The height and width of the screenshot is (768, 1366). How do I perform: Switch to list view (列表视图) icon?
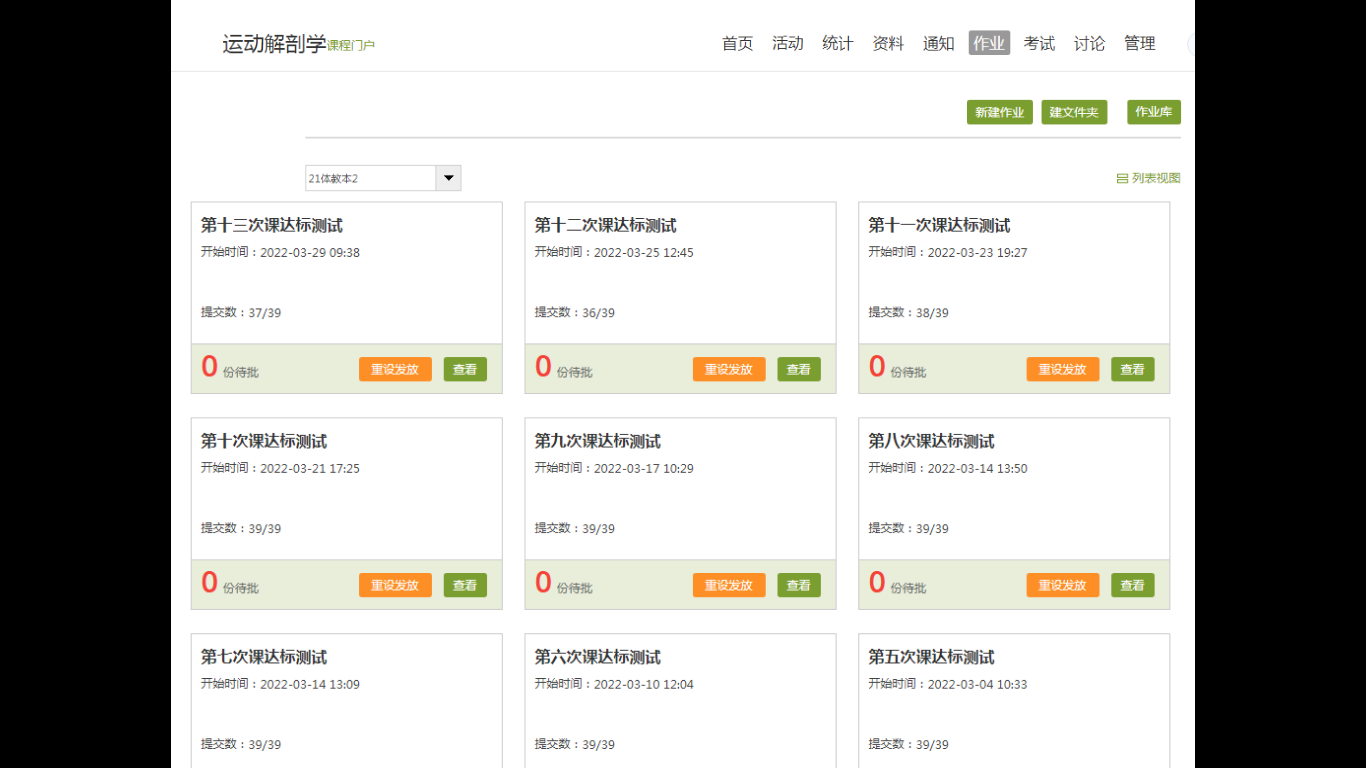point(1122,179)
